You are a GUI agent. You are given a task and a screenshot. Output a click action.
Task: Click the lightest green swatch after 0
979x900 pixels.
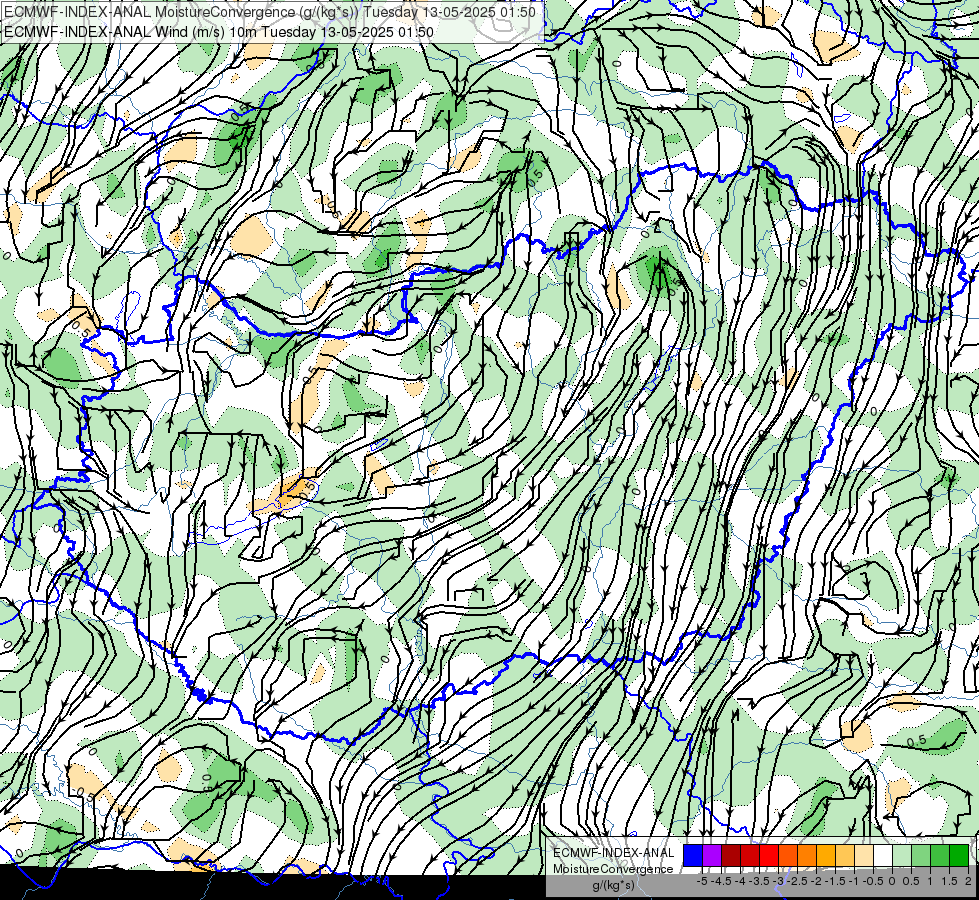[902, 855]
